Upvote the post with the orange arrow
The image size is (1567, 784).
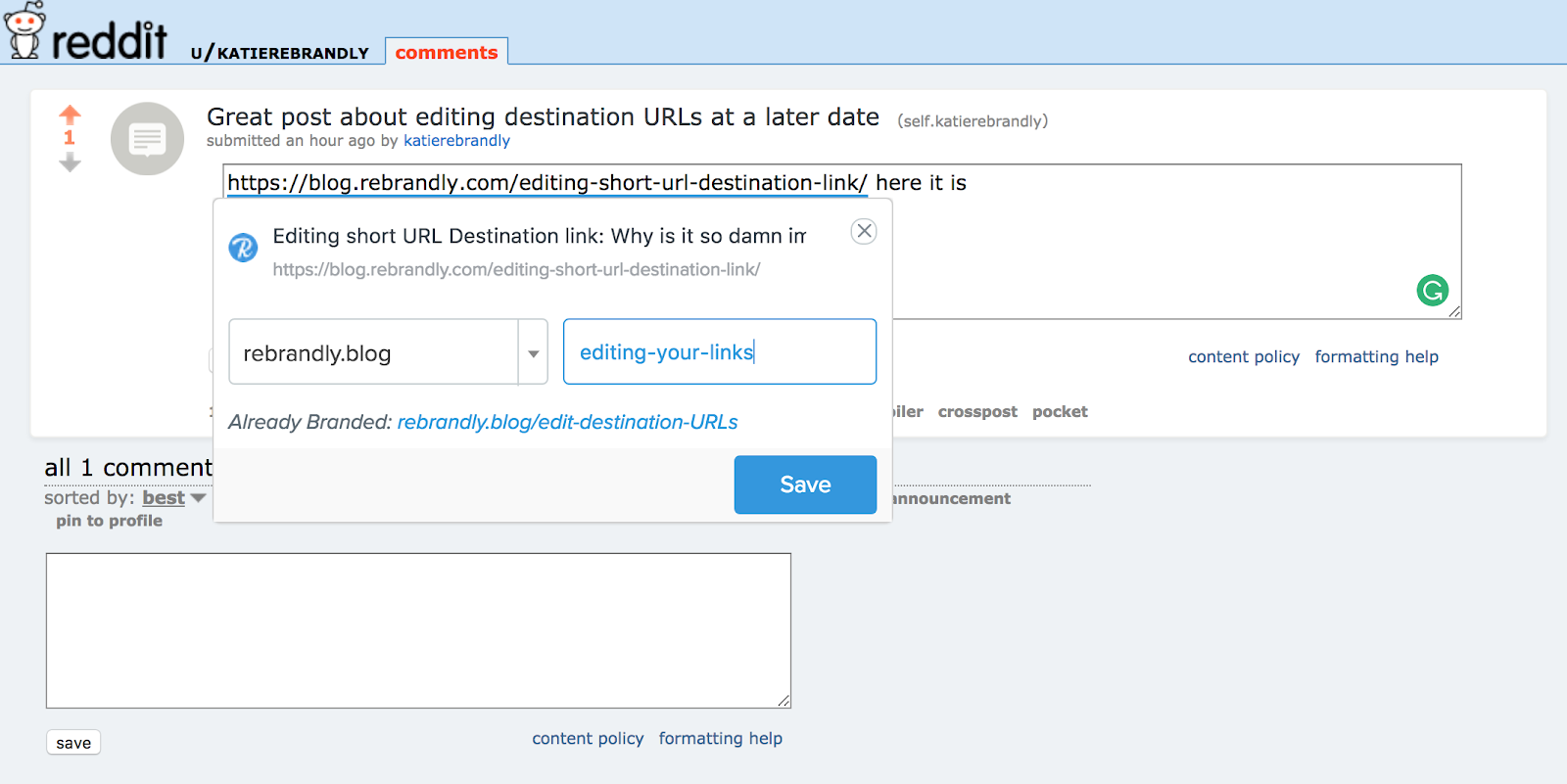tap(70, 115)
